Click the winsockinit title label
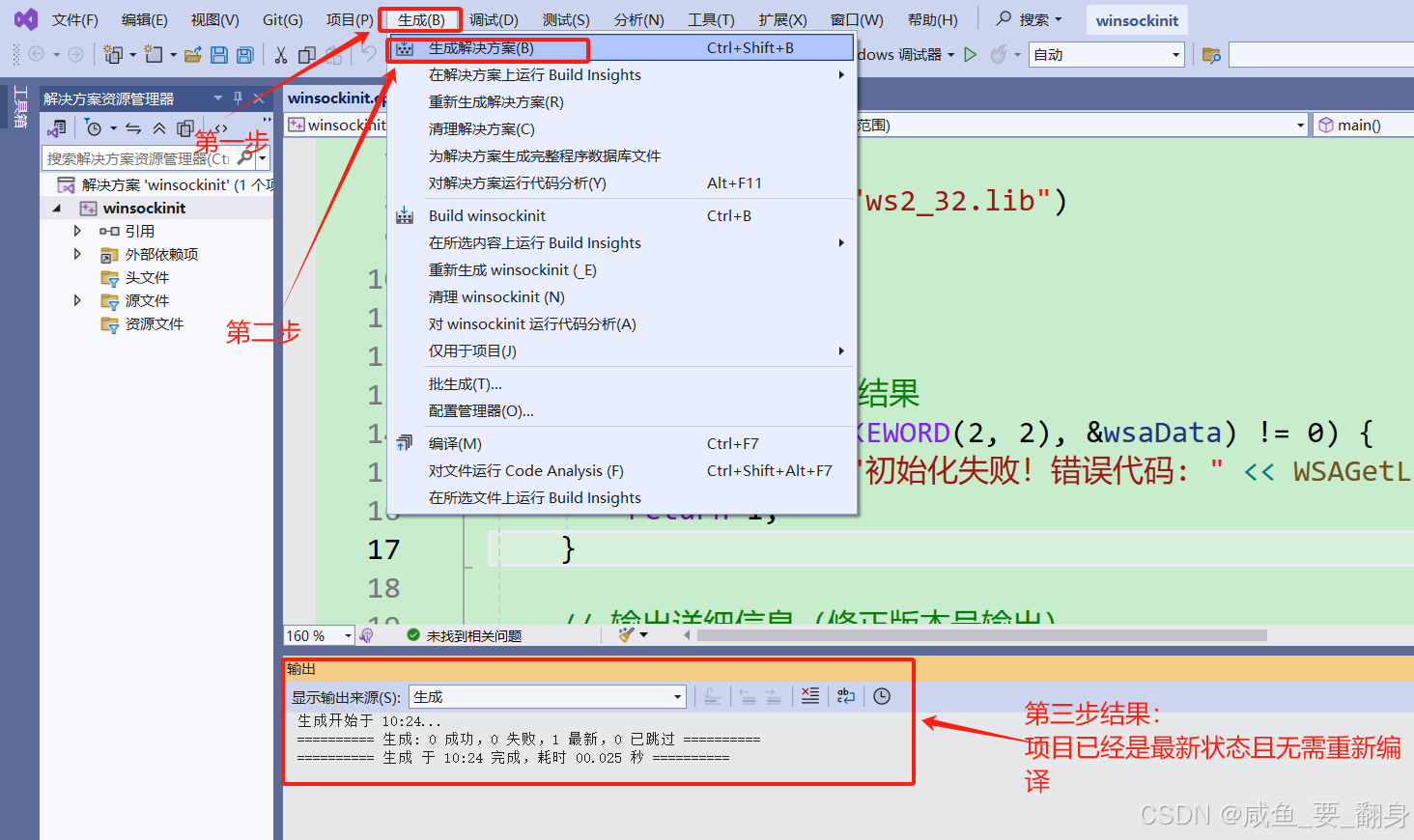Viewport: 1414px width, 840px height. pos(1137,20)
